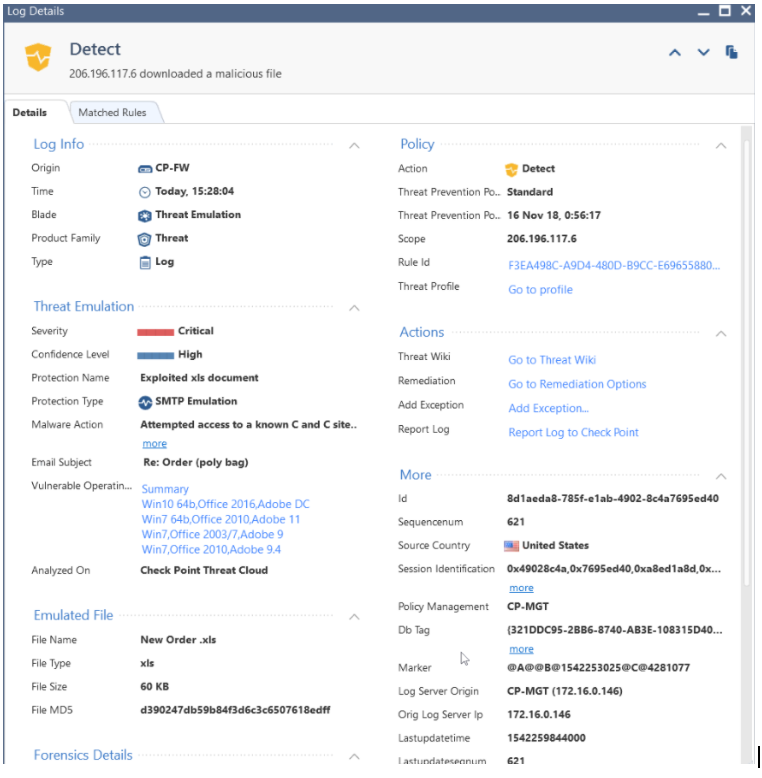Show more under Malware Action
Viewport: 762px width, 778px height.
(x=154, y=444)
